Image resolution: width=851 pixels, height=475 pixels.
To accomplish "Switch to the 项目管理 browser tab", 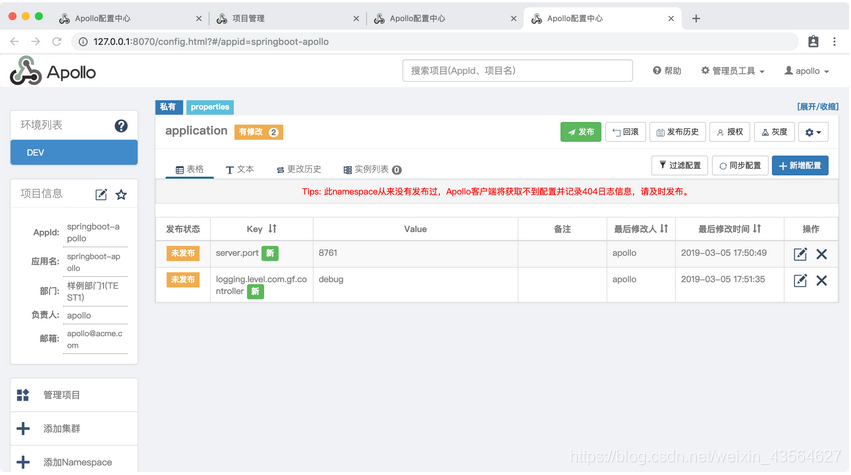I will [288, 18].
